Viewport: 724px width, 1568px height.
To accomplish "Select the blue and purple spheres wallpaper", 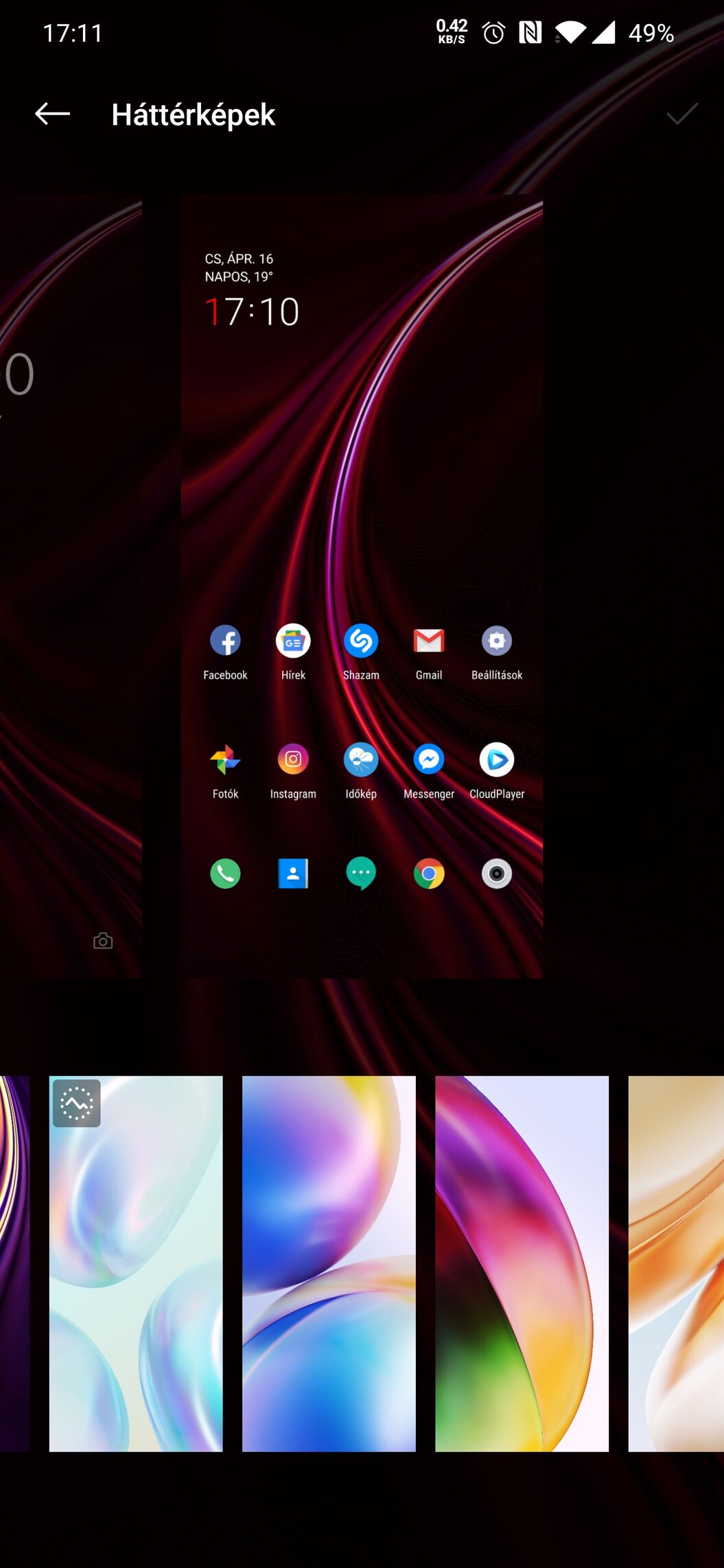I will point(329,1263).
